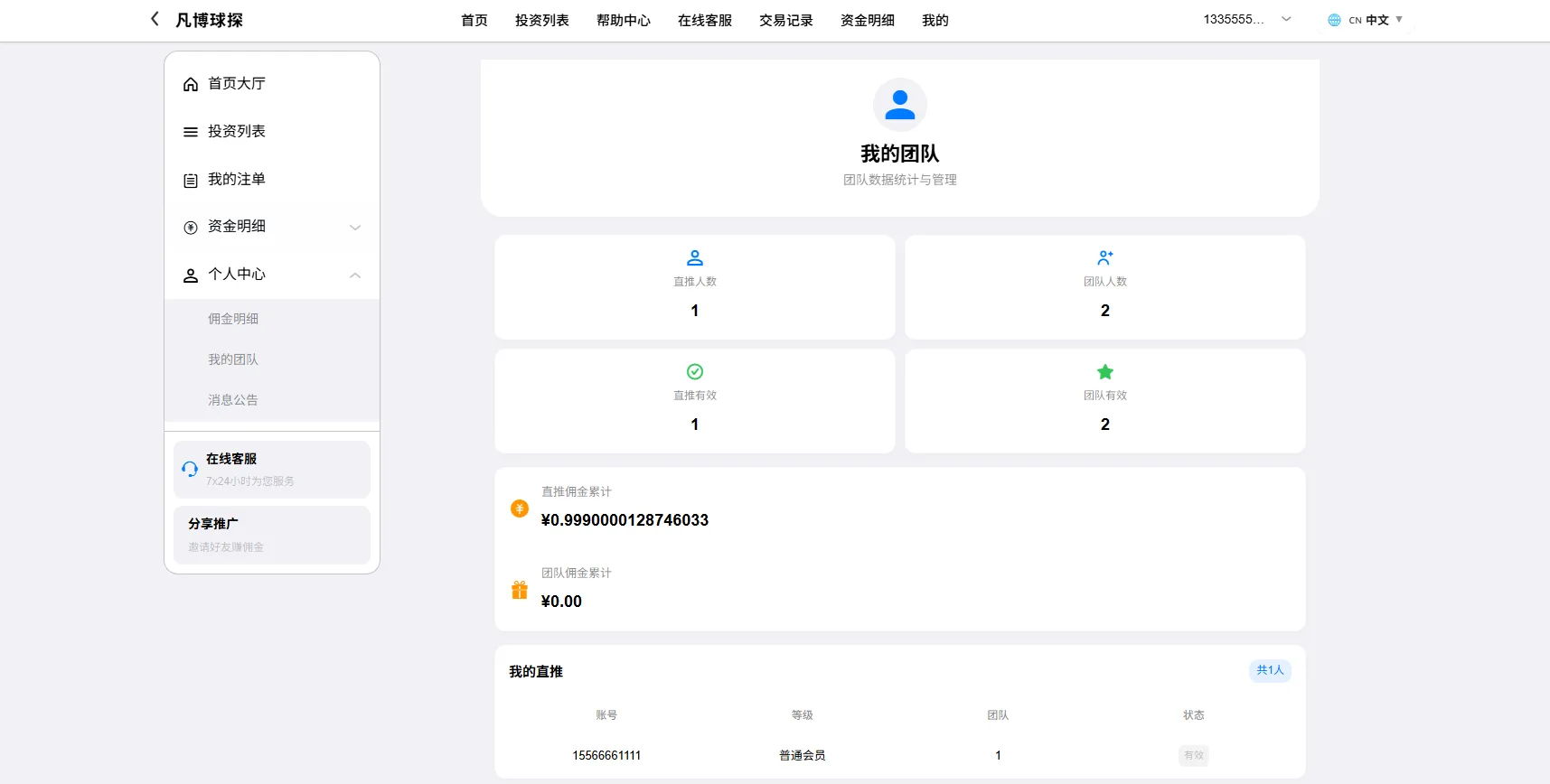The height and width of the screenshot is (784, 1550).
Task: Open 帮助中心 in the top navigation
Action: pos(624,20)
